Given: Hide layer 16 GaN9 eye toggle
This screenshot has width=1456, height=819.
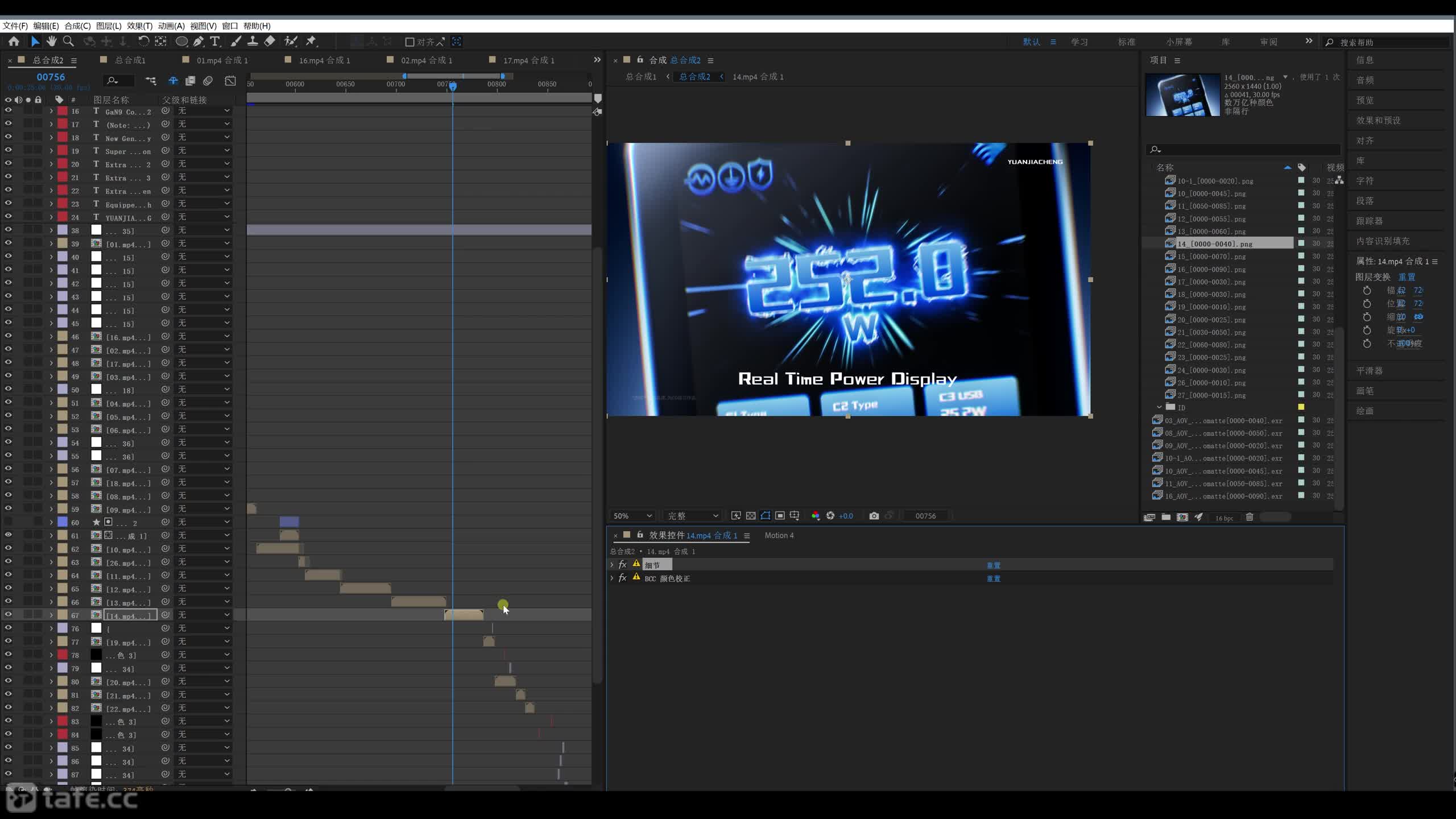Looking at the screenshot, I should click(x=8, y=111).
